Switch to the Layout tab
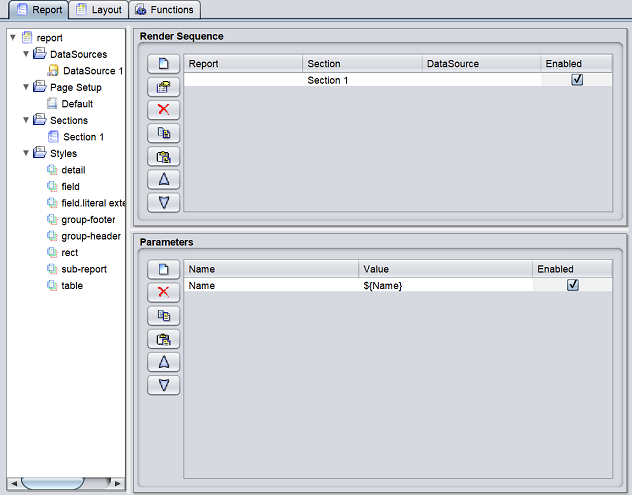This screenshot has height=495, width=632. (x=99, y=10)
